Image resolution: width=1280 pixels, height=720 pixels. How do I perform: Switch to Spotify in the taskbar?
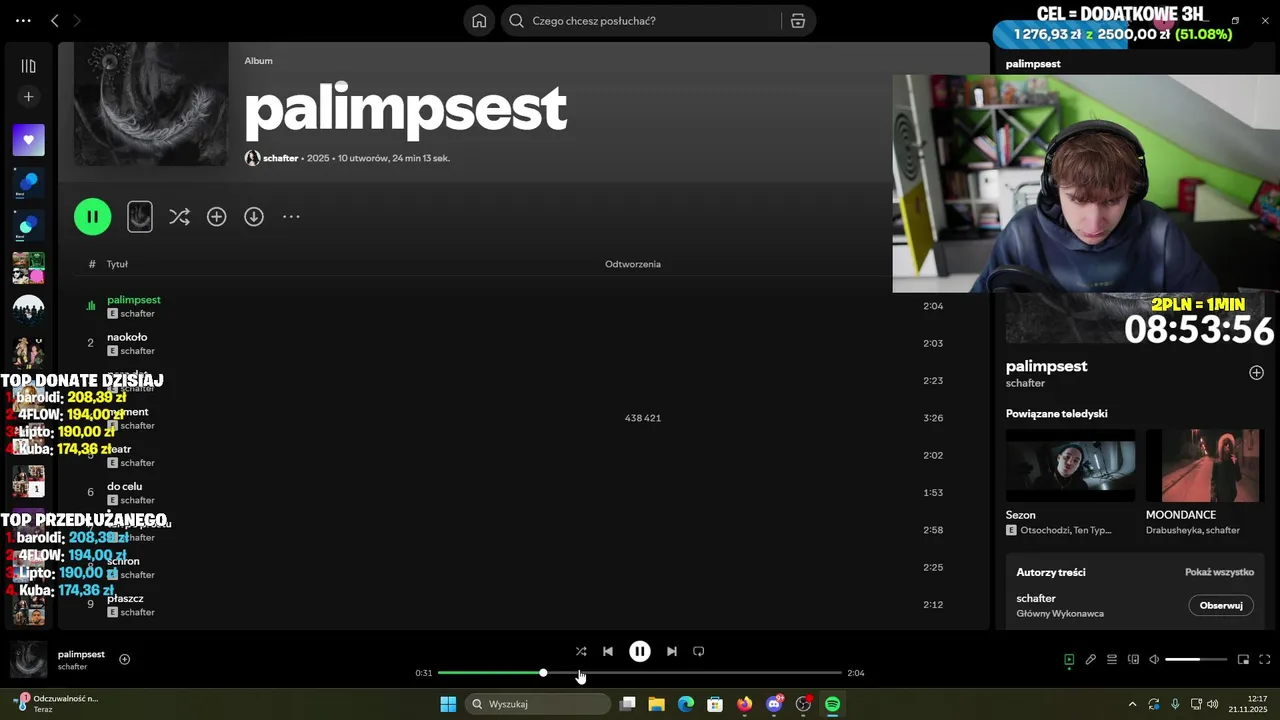click(832, 704)
